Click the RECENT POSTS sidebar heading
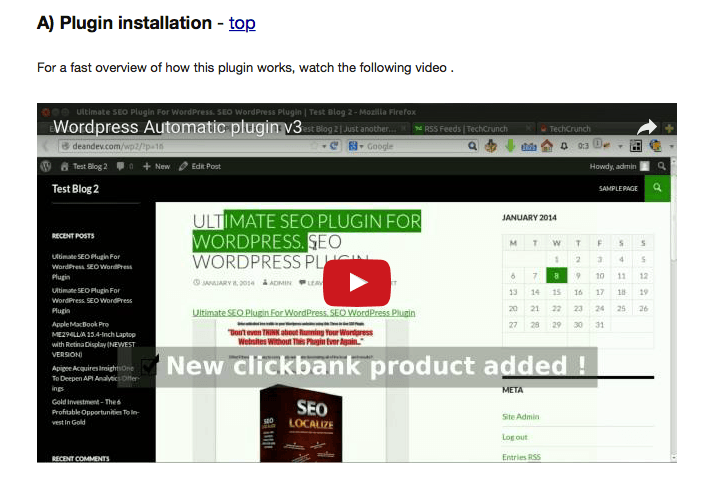This screenshot has height=479, width=702. [x=73, y=236]
